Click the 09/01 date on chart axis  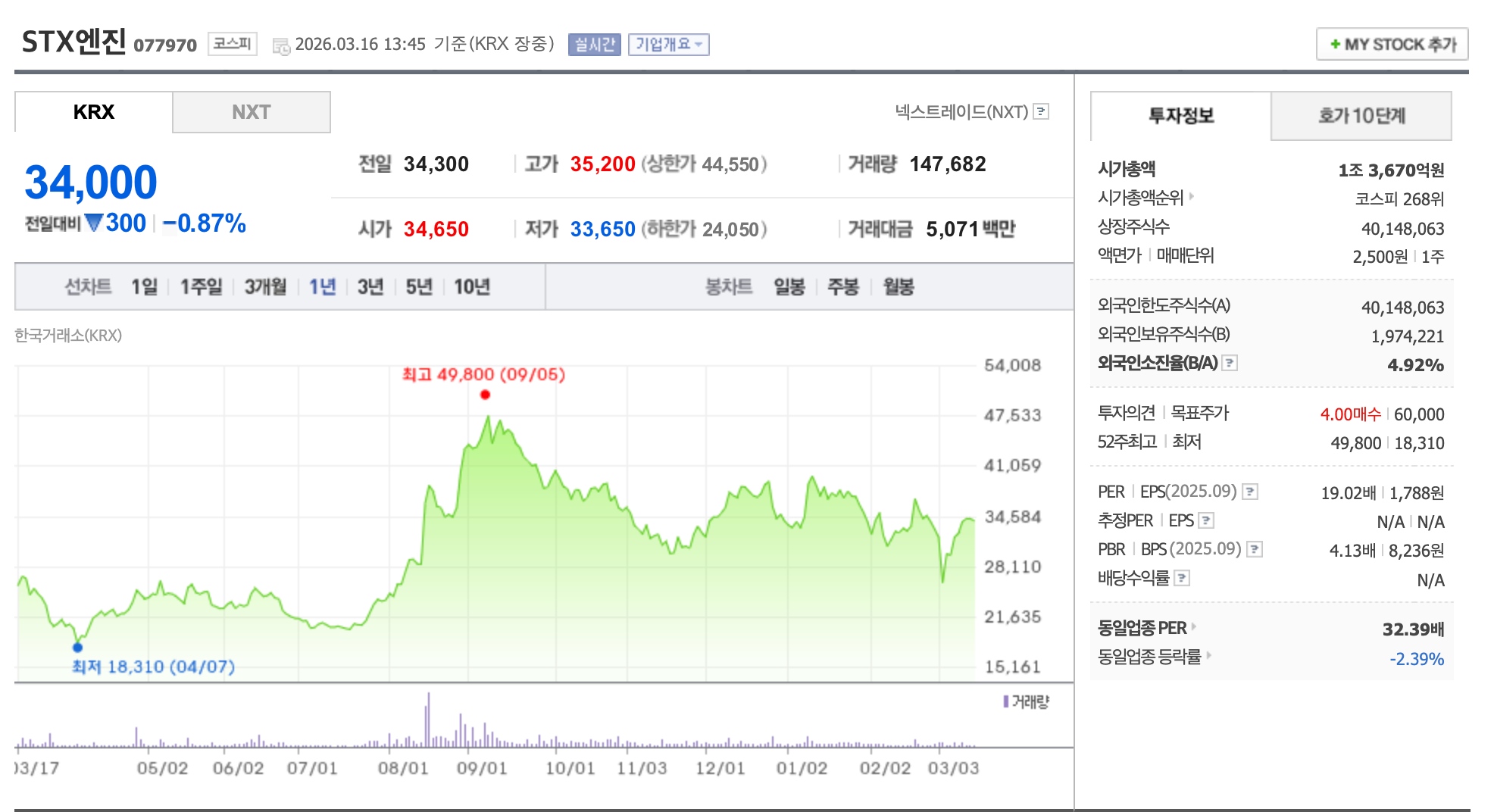pyautogui.click(x=482, y=768)
